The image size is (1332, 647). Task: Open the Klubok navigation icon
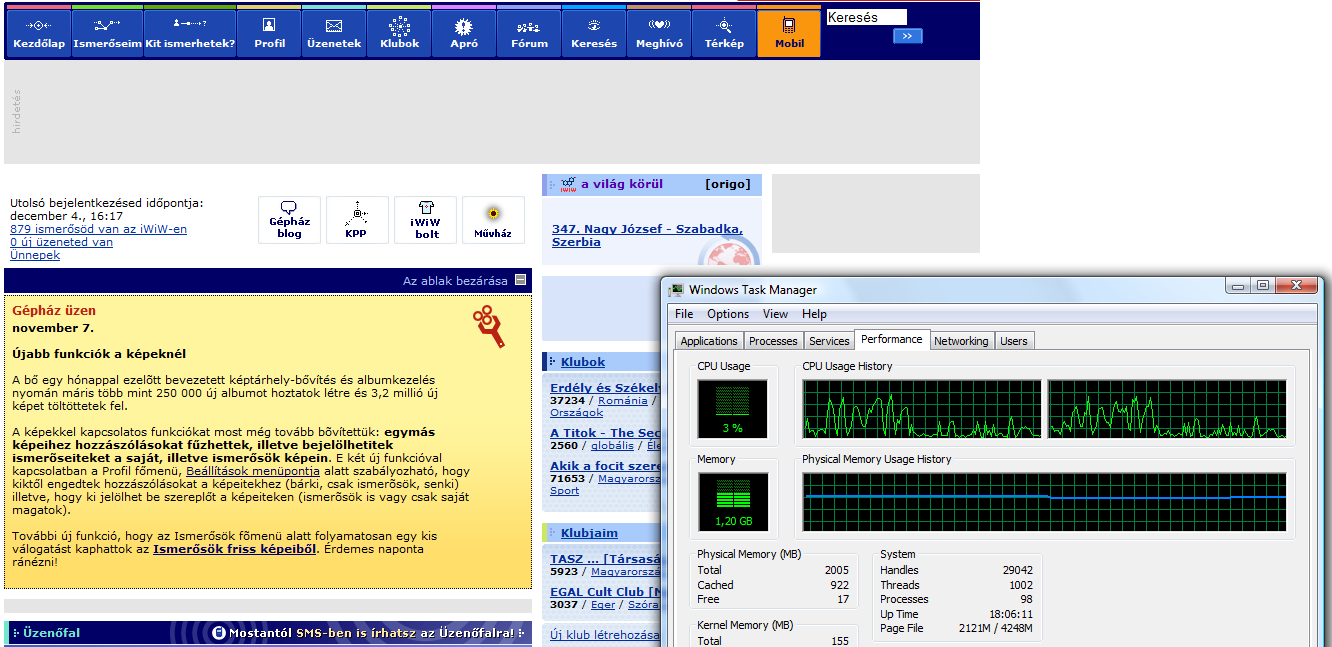point(399,32)
